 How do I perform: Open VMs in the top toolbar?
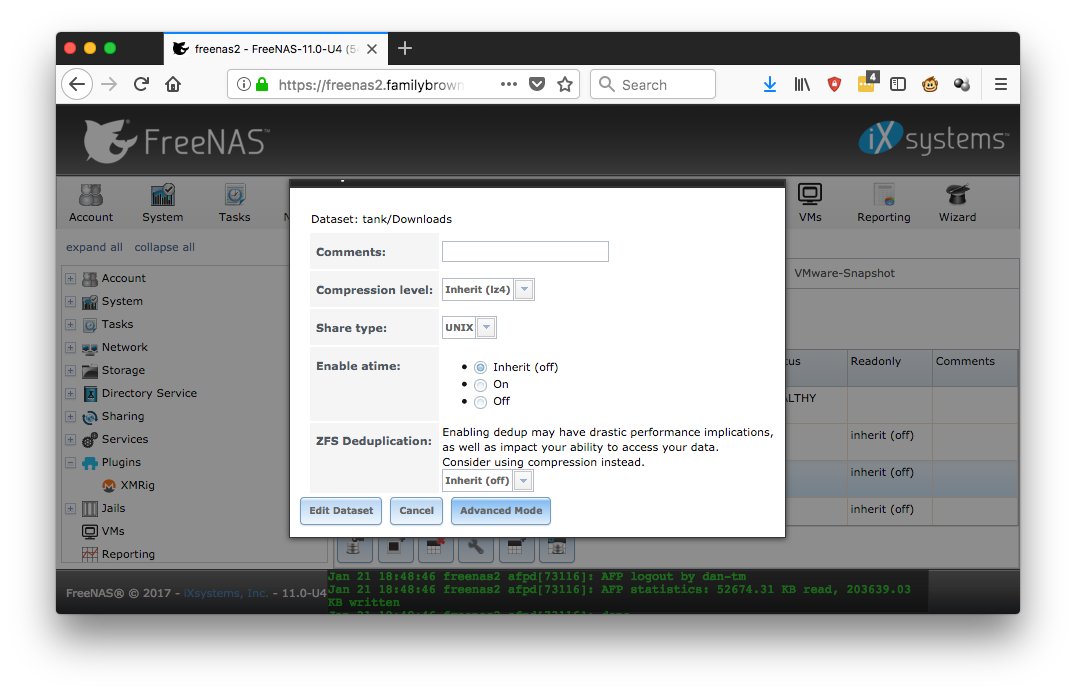pyautogui.click(x=810, y=203)
